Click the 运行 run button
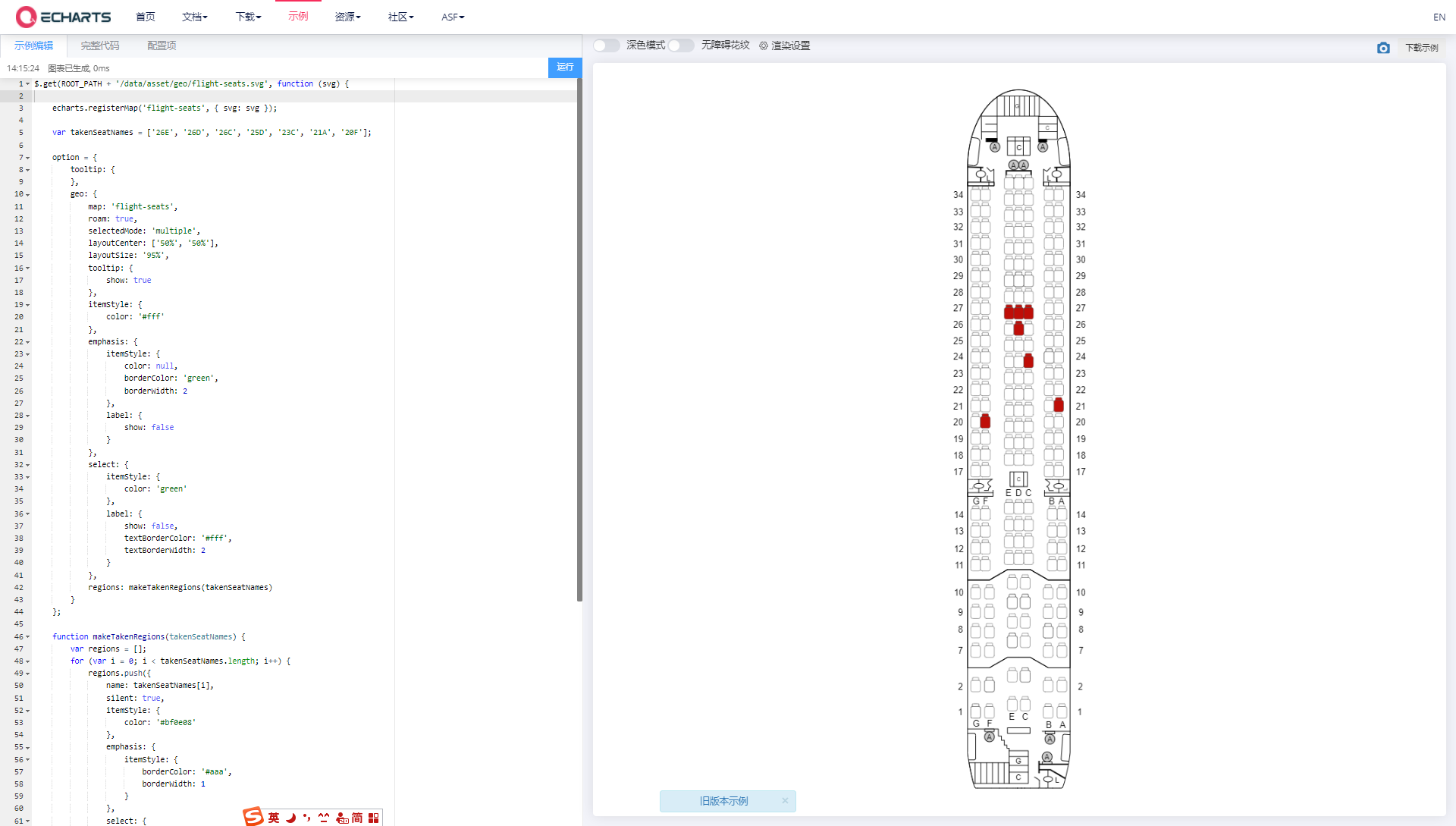This screenshot has width=1456, height=826. click(565, 68)
